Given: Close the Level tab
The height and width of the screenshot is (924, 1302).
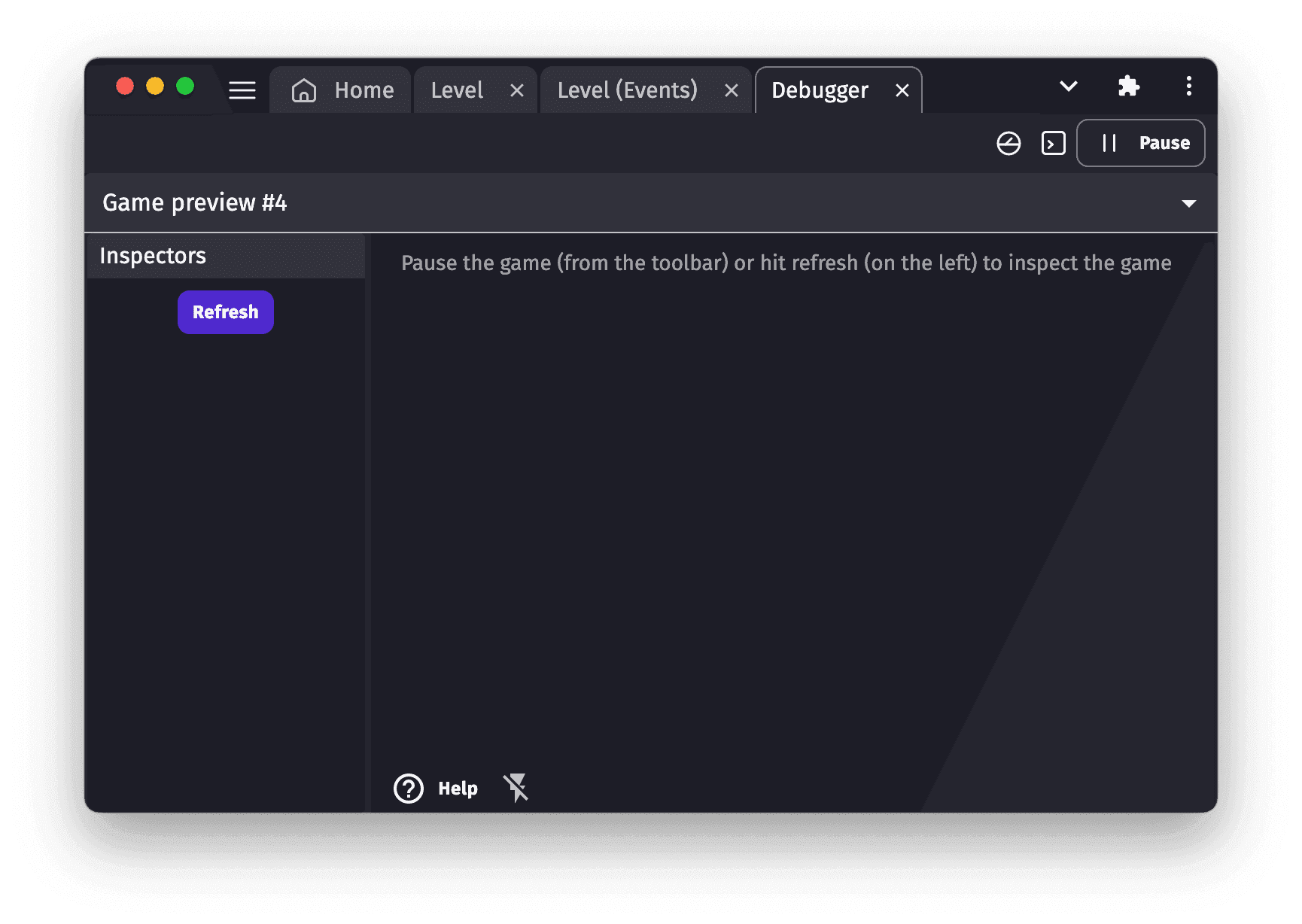Looking at the screenshot, I should coord(517,91).
